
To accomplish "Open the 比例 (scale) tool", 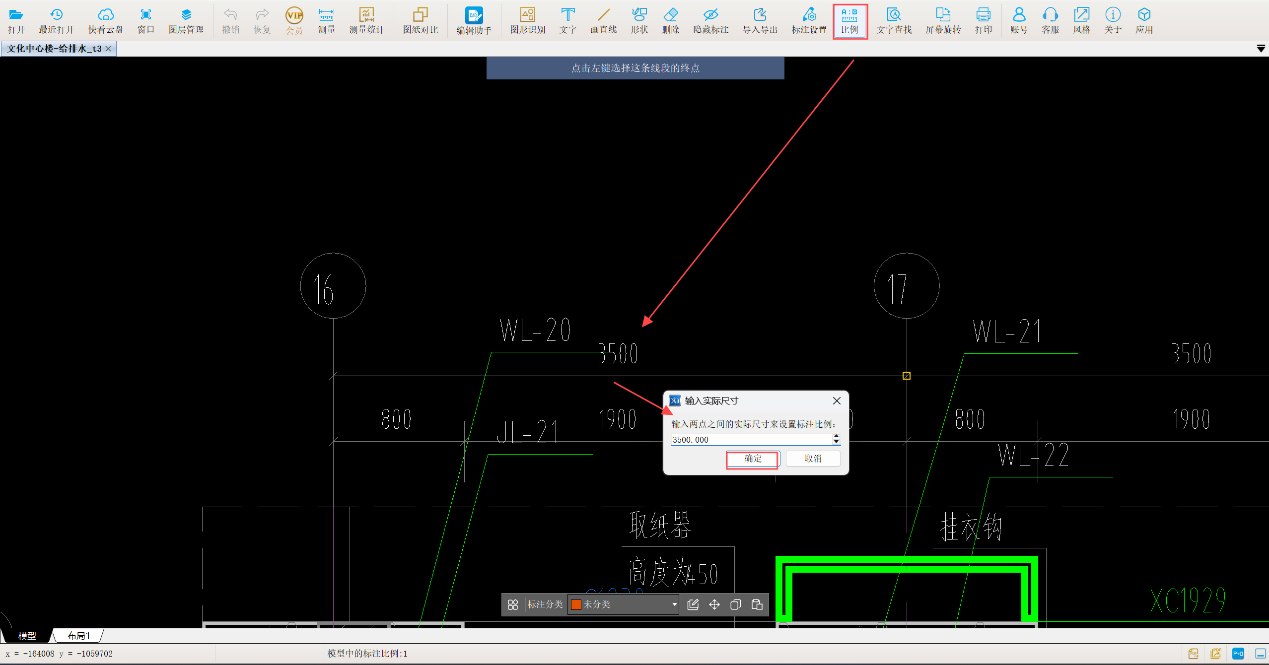I will (x=849, y=20).
